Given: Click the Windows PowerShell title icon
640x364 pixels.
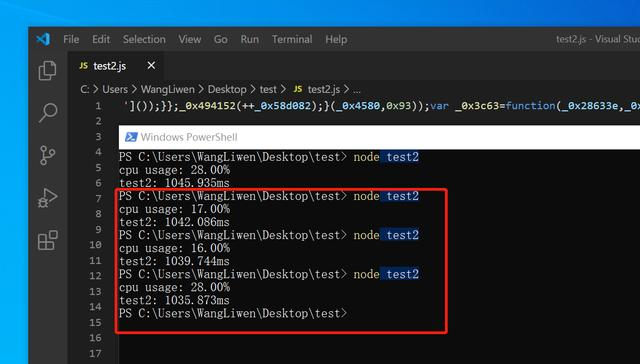Looking at the screenshot, I should point(131,137).
